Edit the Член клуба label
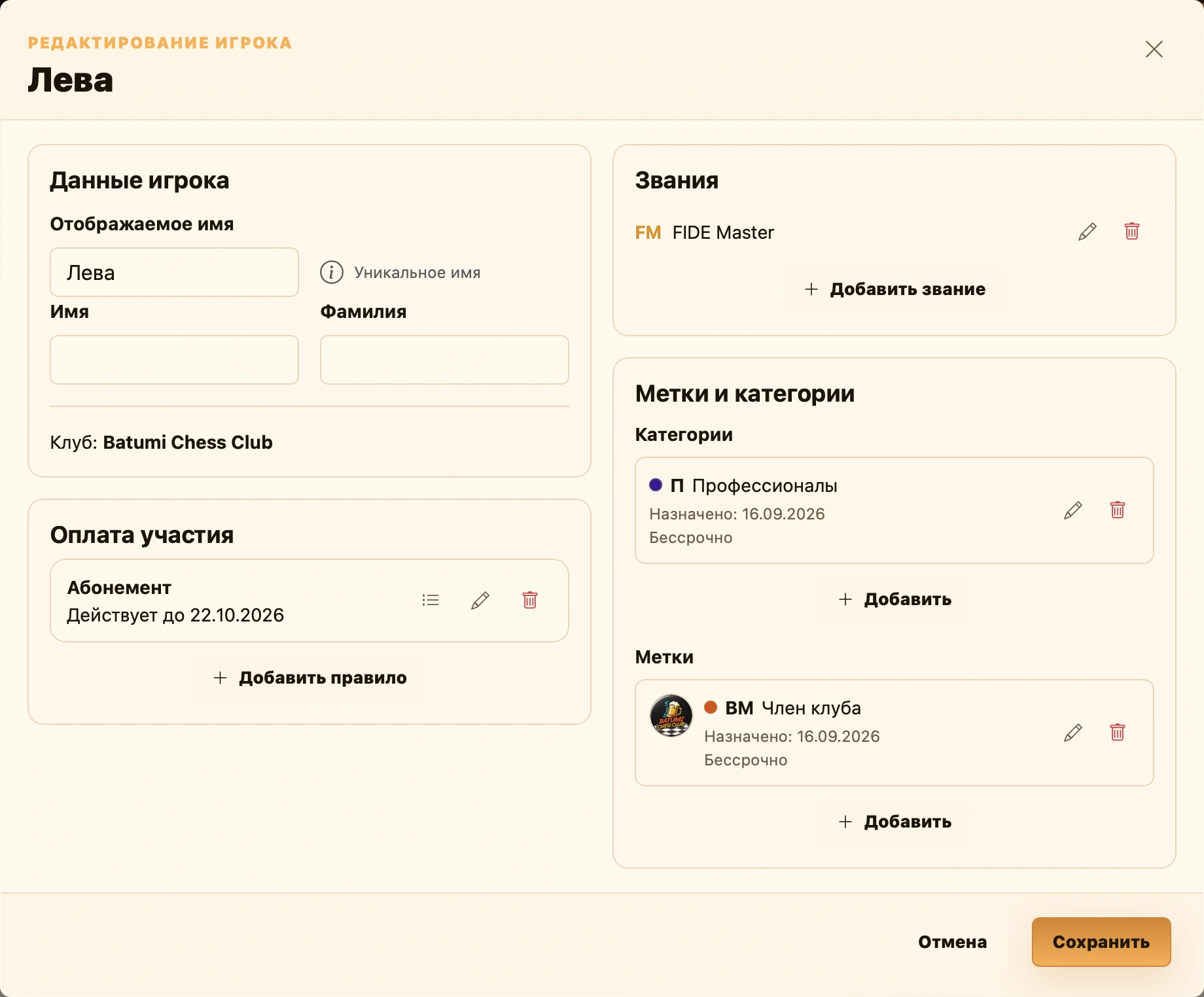This screenshot has height=997, width=1204. click(1072, 733)
